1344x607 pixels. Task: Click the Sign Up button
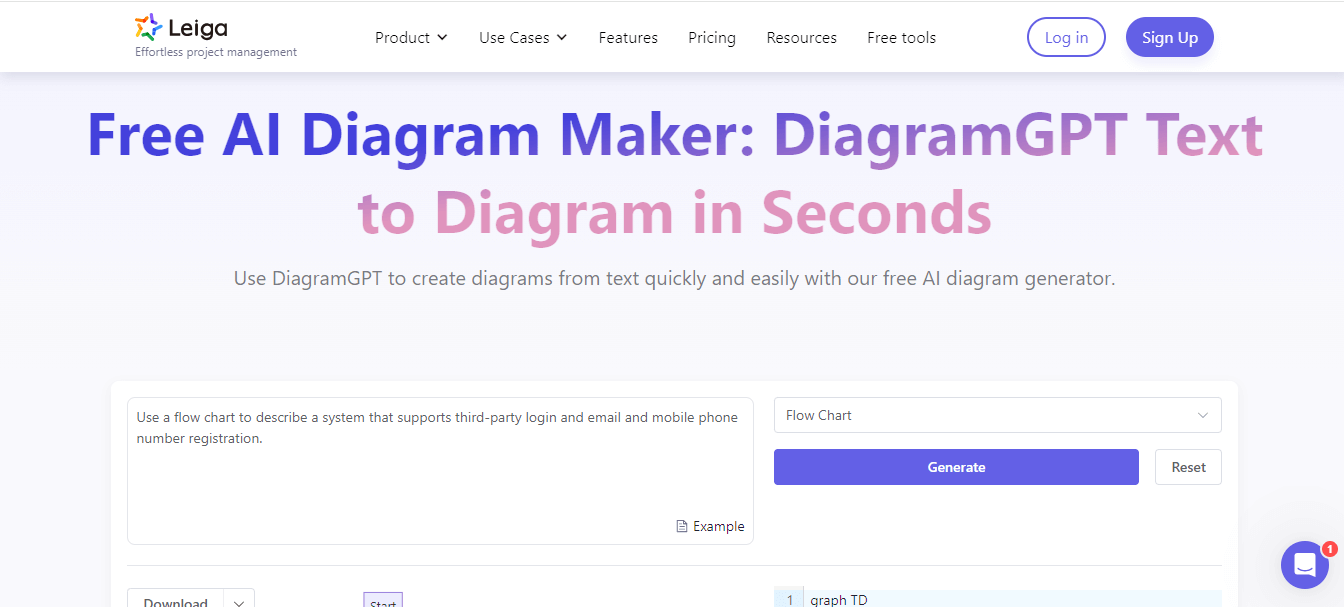coord(1170,37)
